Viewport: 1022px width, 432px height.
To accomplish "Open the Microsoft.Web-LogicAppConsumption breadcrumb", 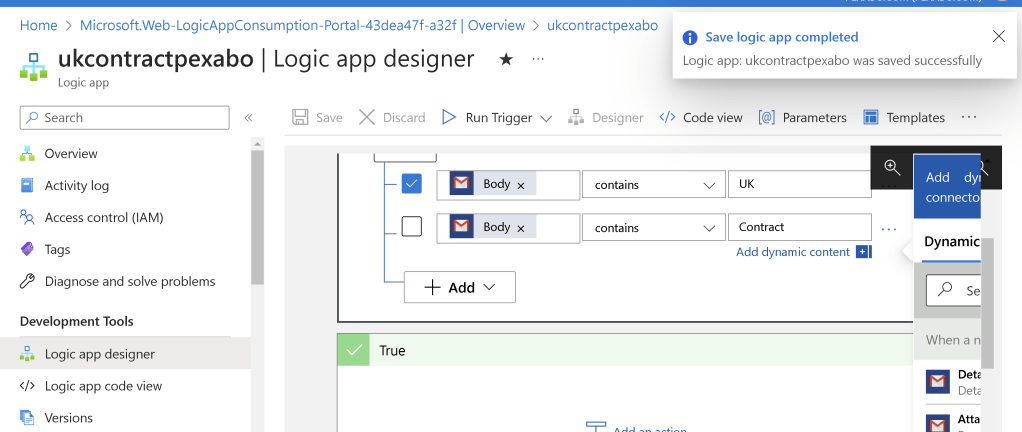I will point(302,25).
